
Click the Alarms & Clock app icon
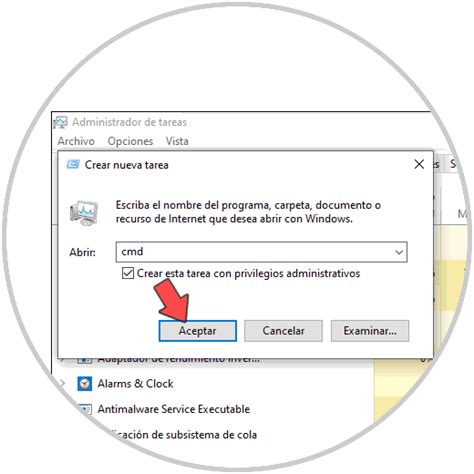tap(85, 384)
